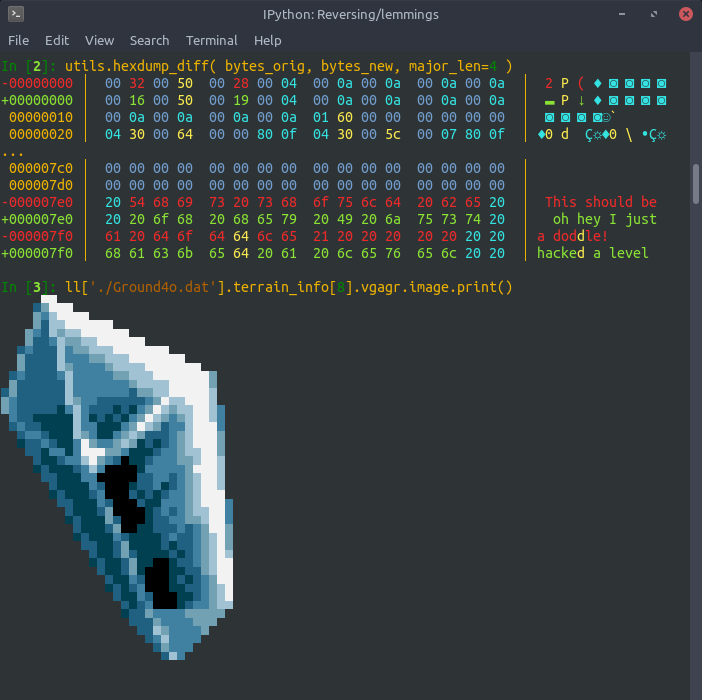Screen dimensions: 702x700
Task: Click the '-000007f0' red offset
Action: pos(37,236)
